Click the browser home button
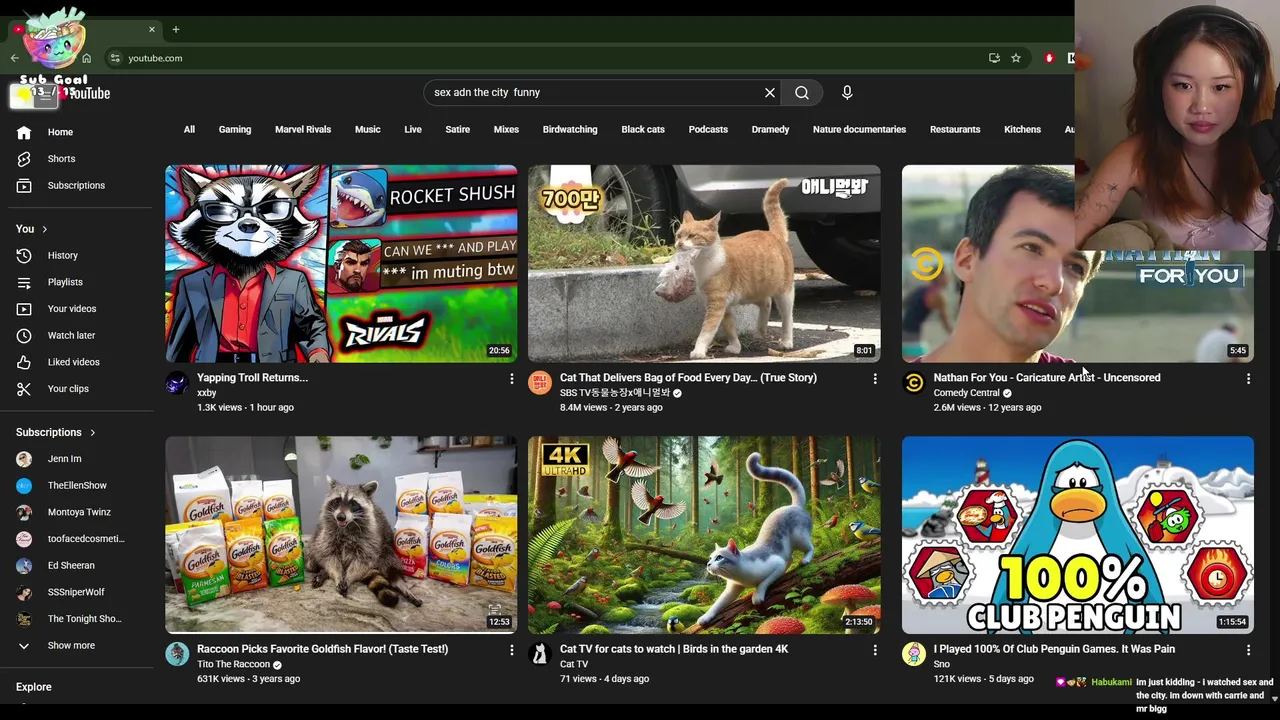The height and width of the screenshot is (720, 1280). pyautogui.click(x=87, y=58)
